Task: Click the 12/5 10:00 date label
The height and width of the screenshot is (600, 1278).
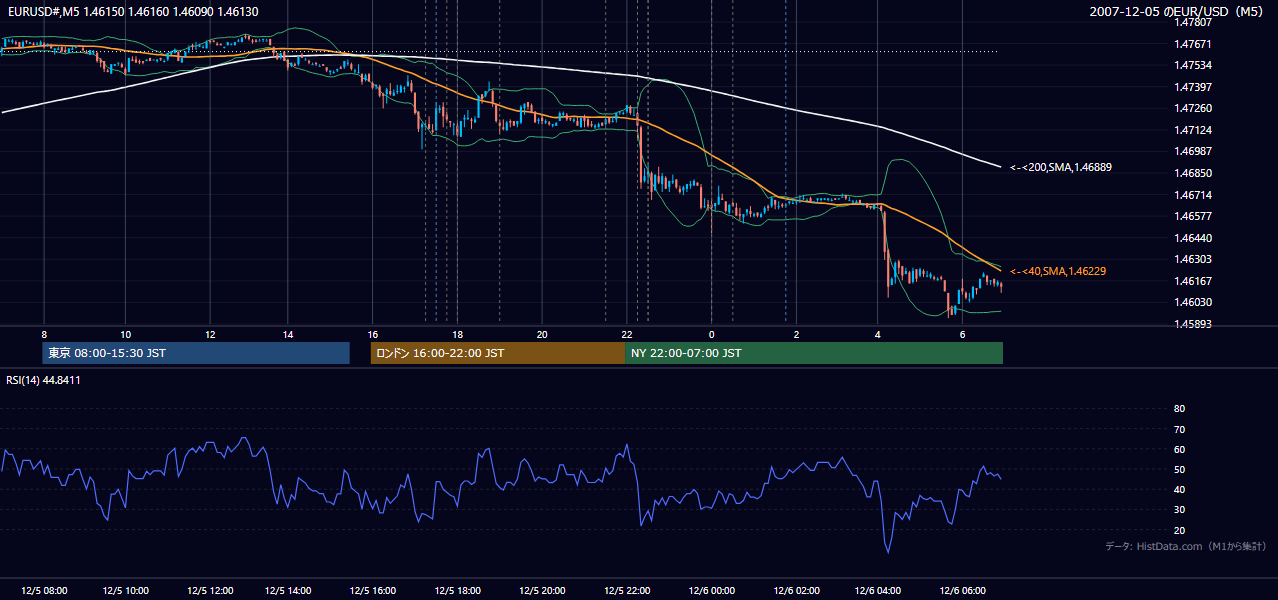Action: [x=126, y=591]
